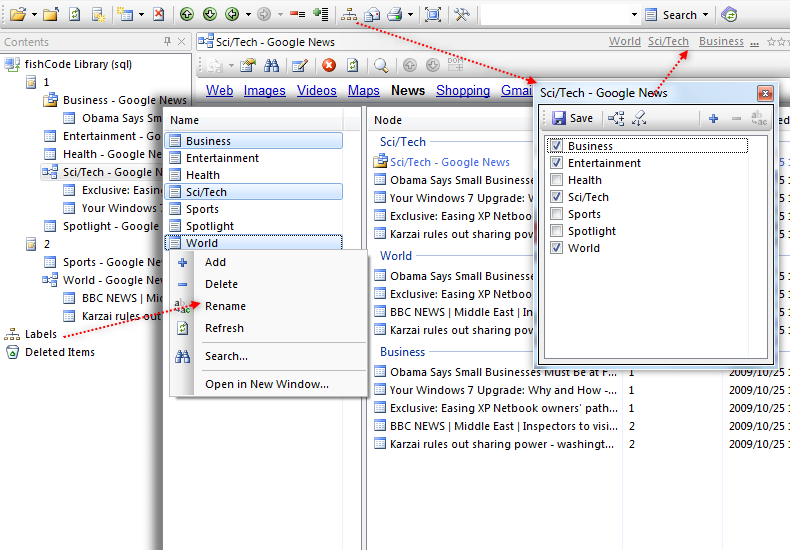Image resolution: width=790 pixels, height=550 pixels.
Task: Click the green up arrow navigation icon
Action: coord(187,15)
